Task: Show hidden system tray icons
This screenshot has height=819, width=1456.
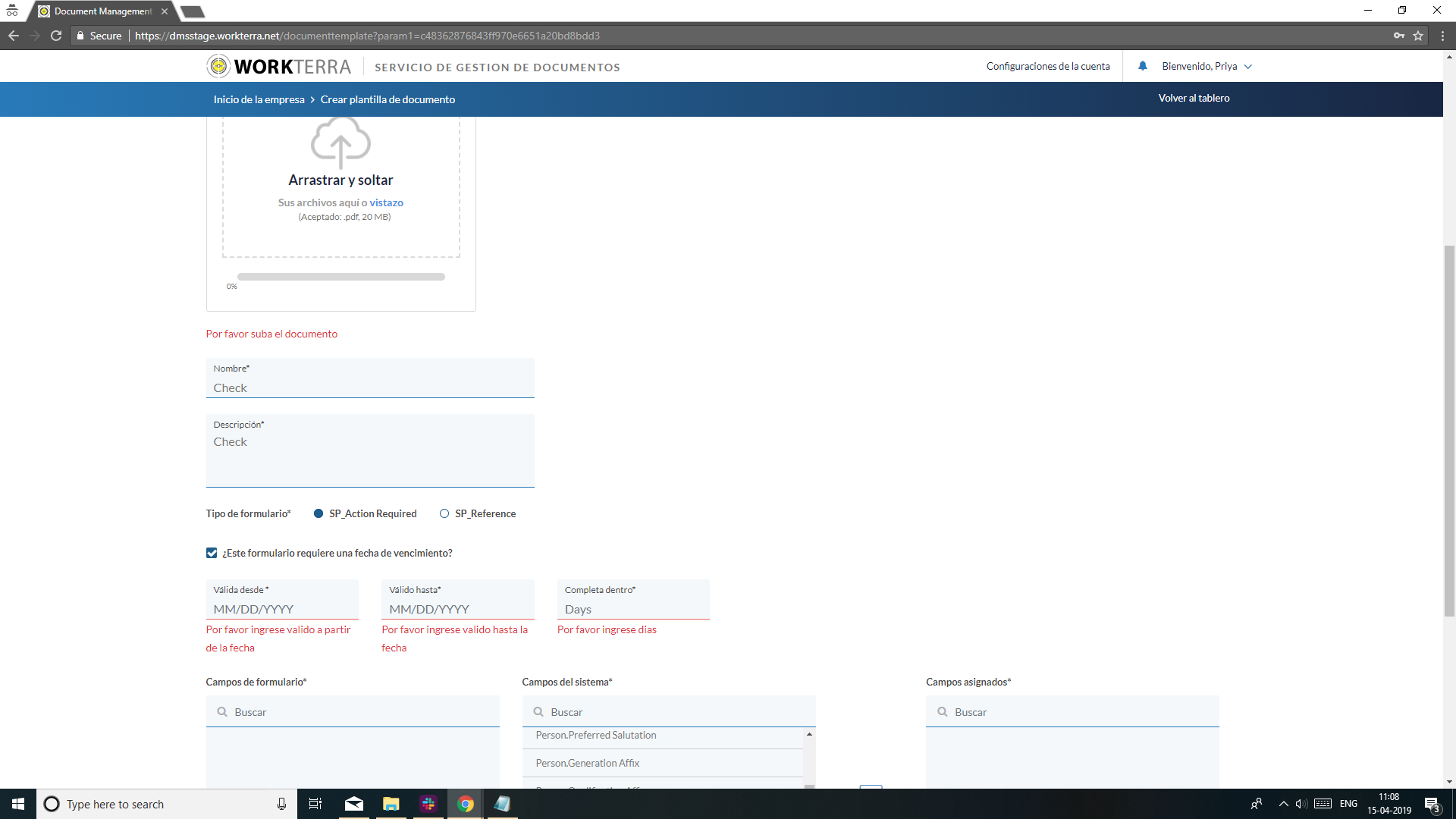Action: click(x=1283, y=804)
